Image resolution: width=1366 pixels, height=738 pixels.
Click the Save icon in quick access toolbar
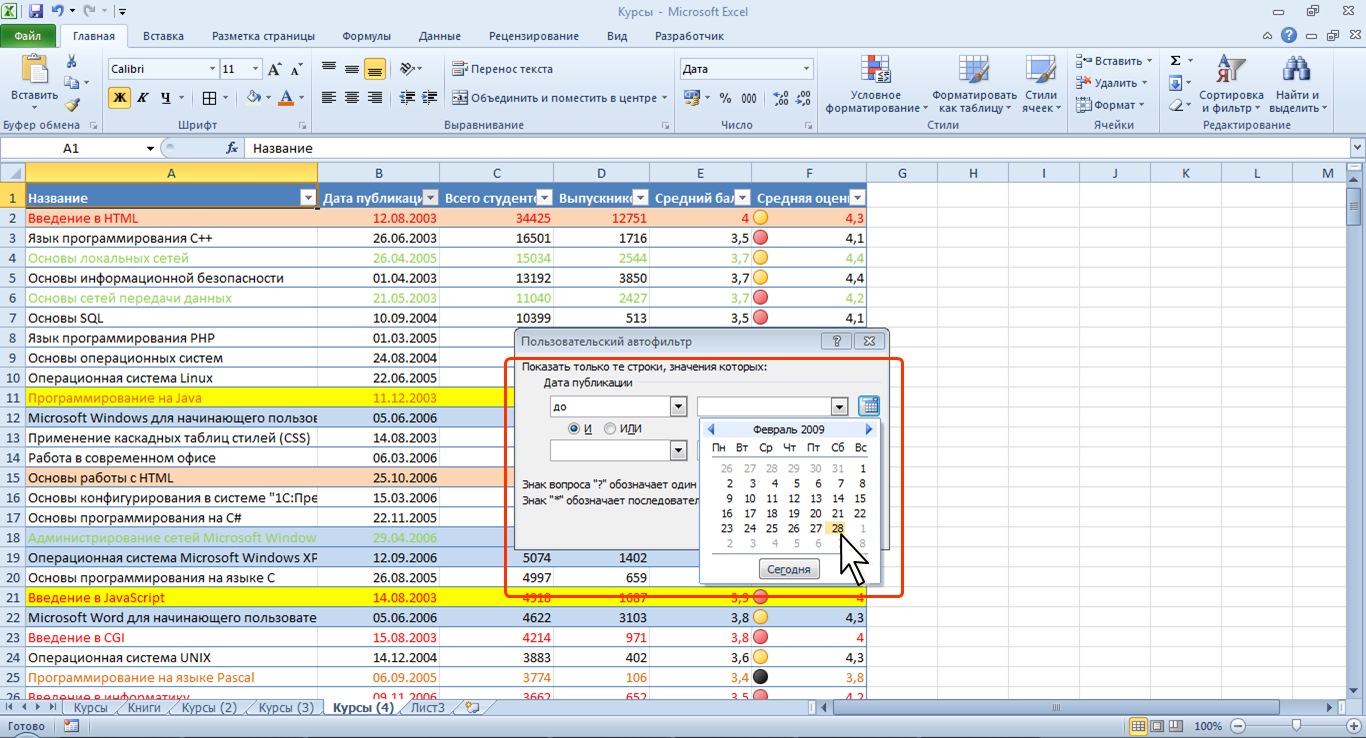coord(36,12)
